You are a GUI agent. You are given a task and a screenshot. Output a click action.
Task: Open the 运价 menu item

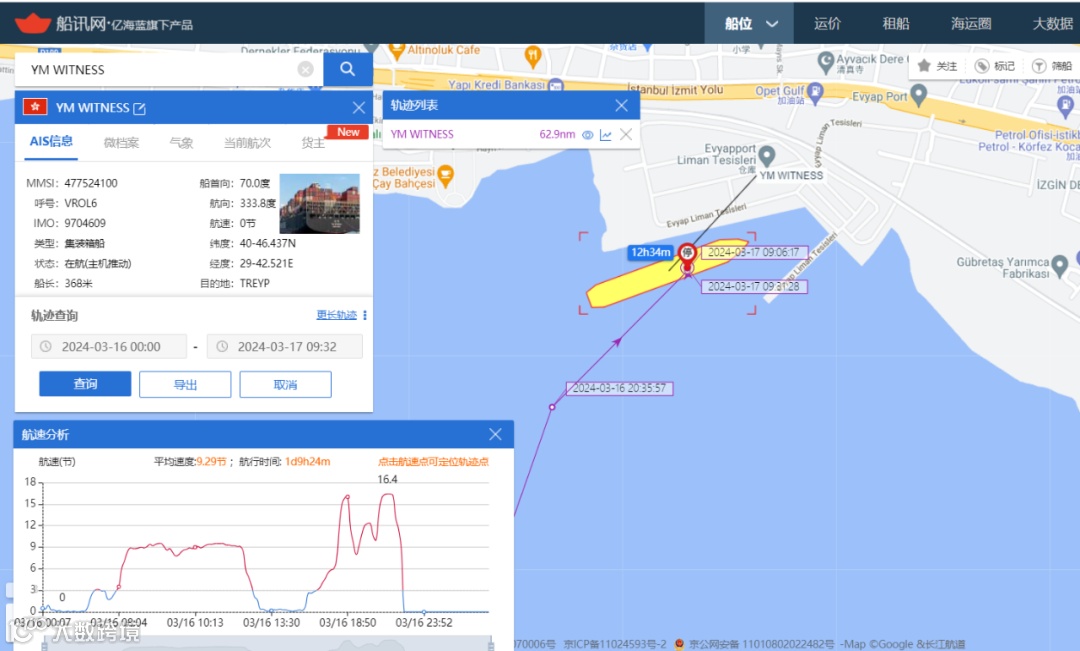point(827,23)
